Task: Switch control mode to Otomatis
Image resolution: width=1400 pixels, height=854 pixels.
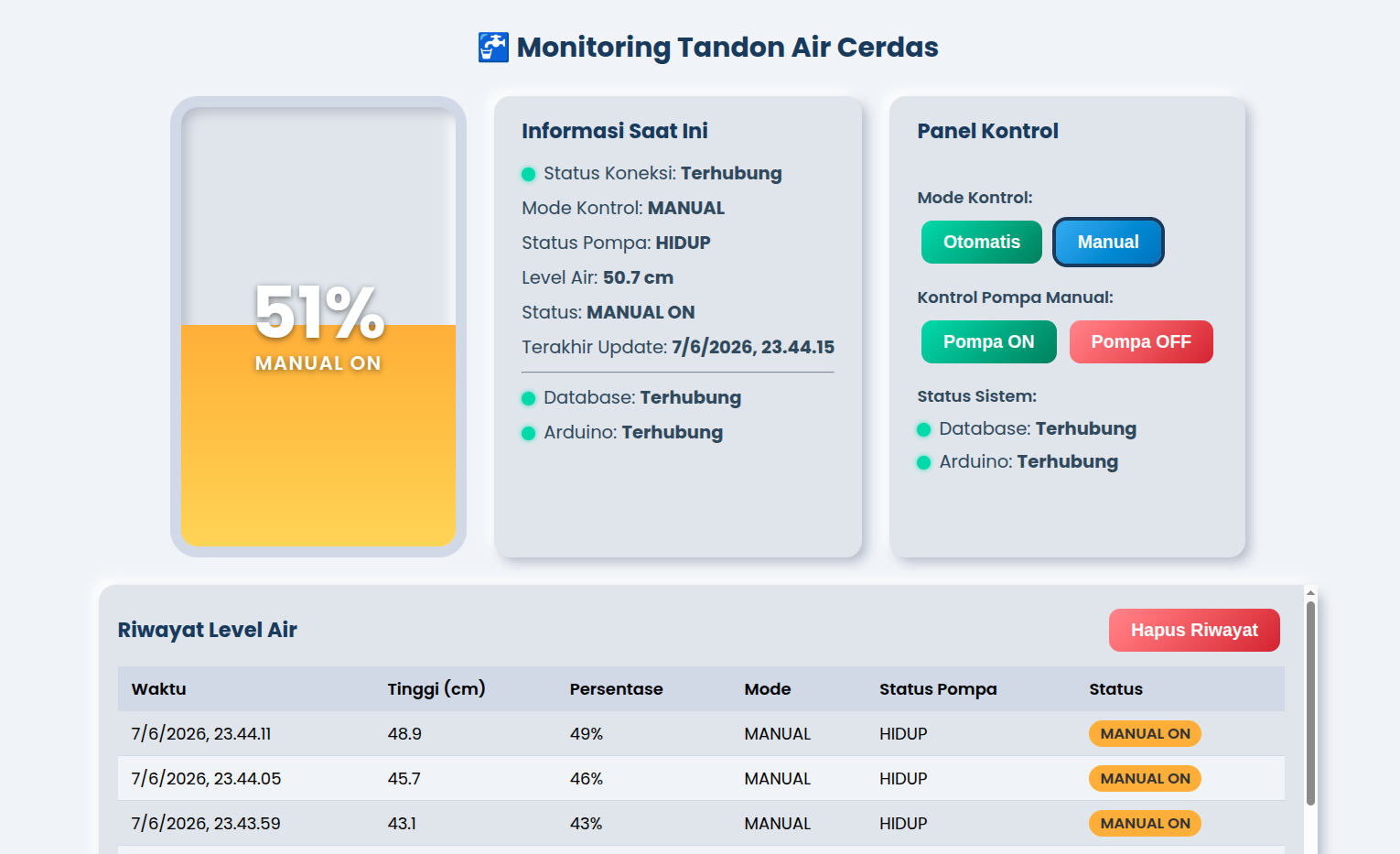Action: 982,242
